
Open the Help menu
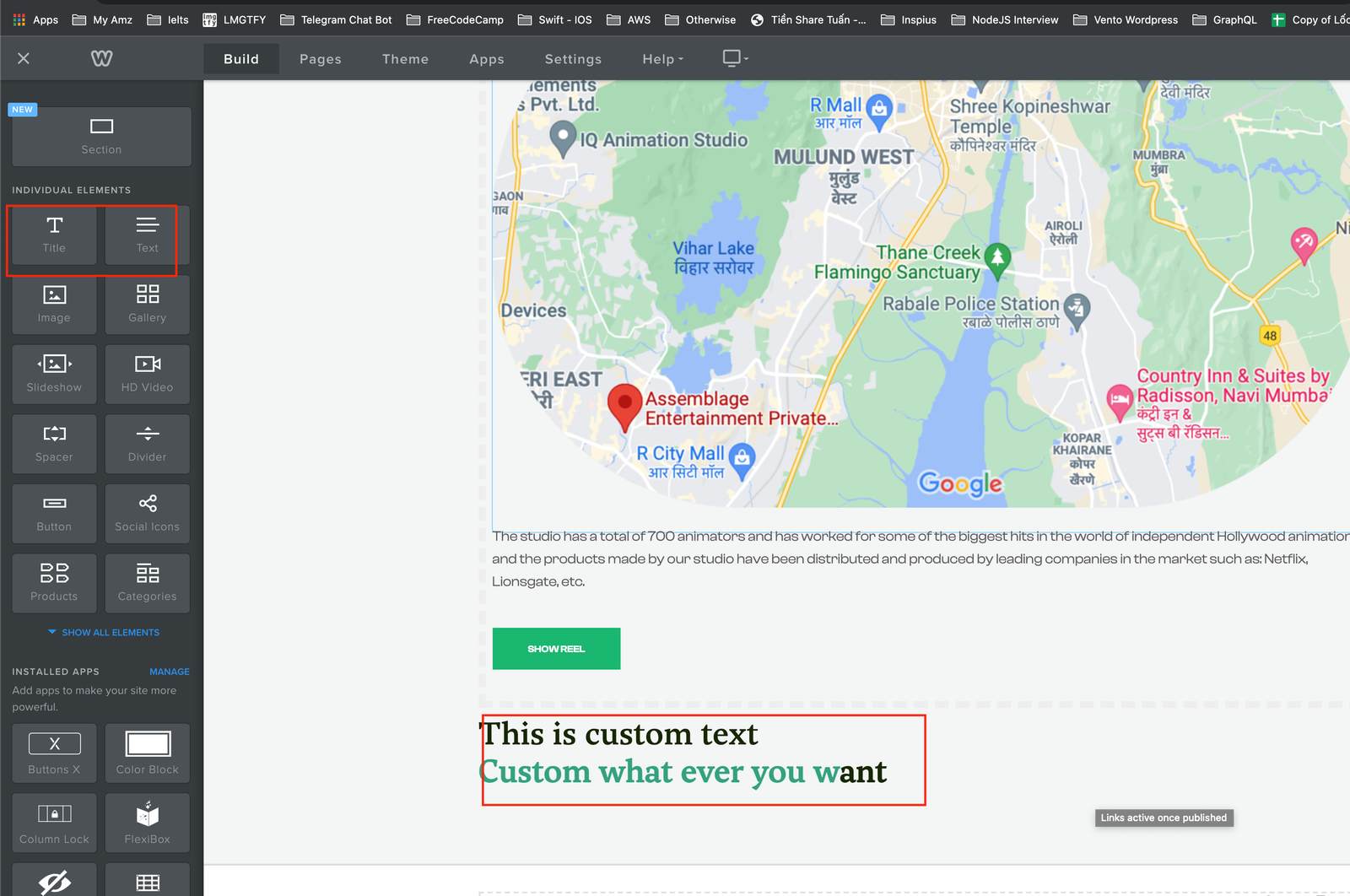click(661, 59)
